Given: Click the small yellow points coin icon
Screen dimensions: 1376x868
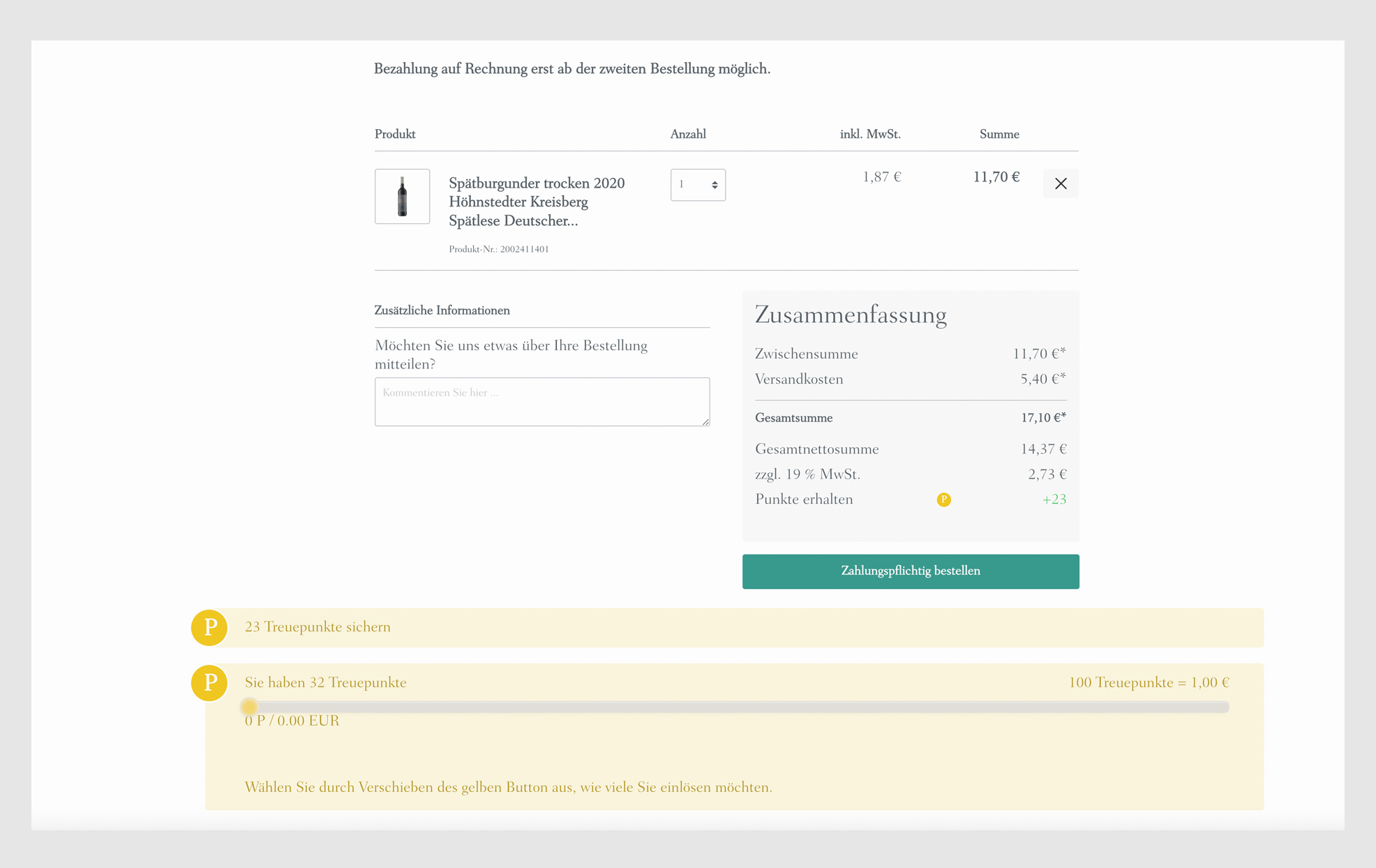Looking at the screenshot, I should [943, 500].
